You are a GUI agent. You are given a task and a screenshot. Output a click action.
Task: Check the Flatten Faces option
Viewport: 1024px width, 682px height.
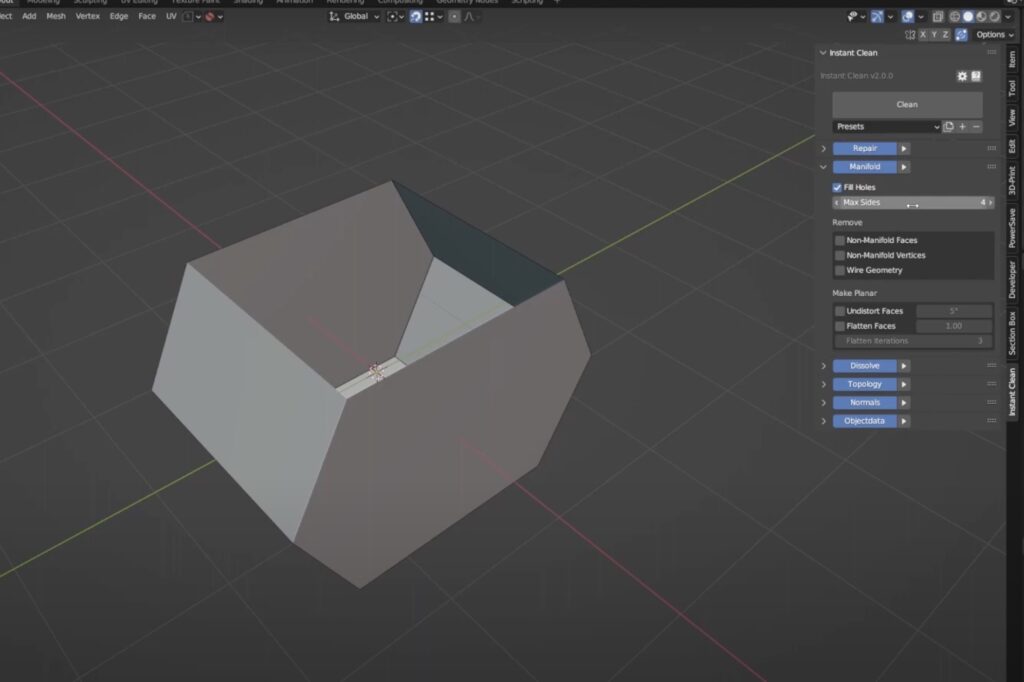coord(840,326)
